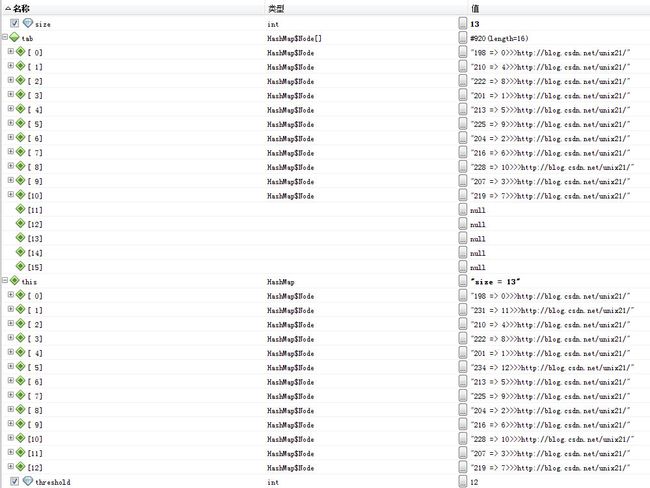The image size is (650, 488).
Task: Collapse the tab array node
Action: 4,37
